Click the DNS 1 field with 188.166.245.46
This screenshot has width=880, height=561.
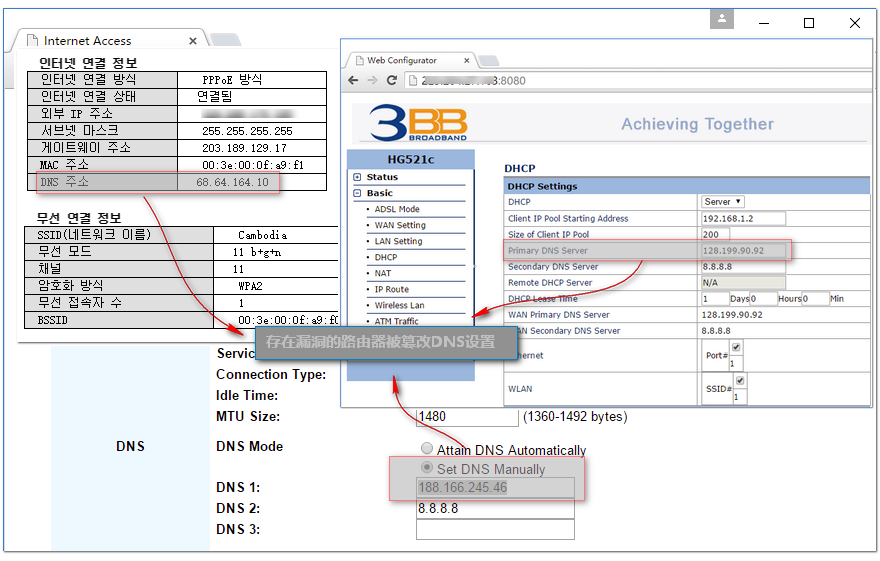[496, 488]
